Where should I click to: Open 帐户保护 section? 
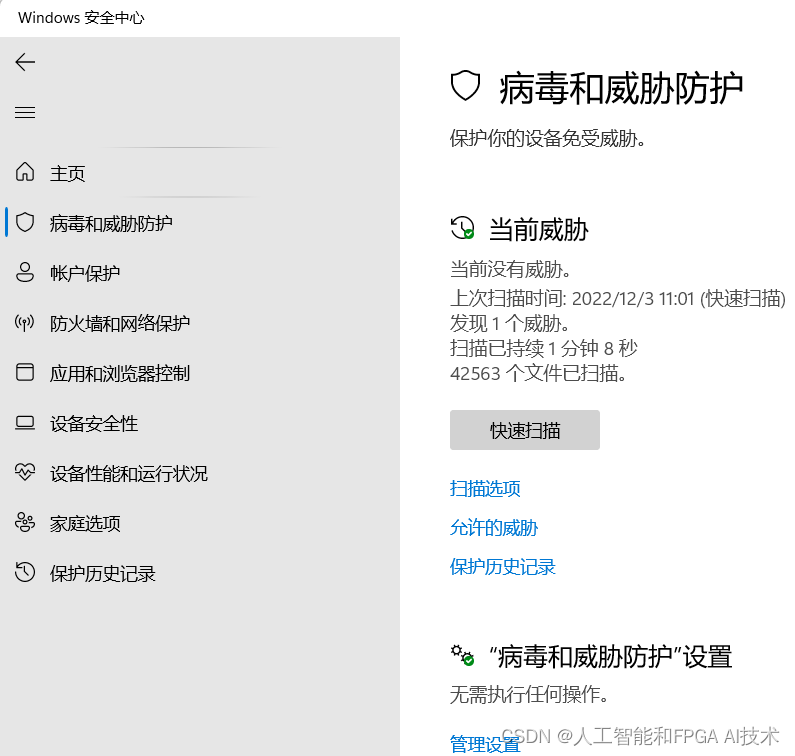coord(85,273)
